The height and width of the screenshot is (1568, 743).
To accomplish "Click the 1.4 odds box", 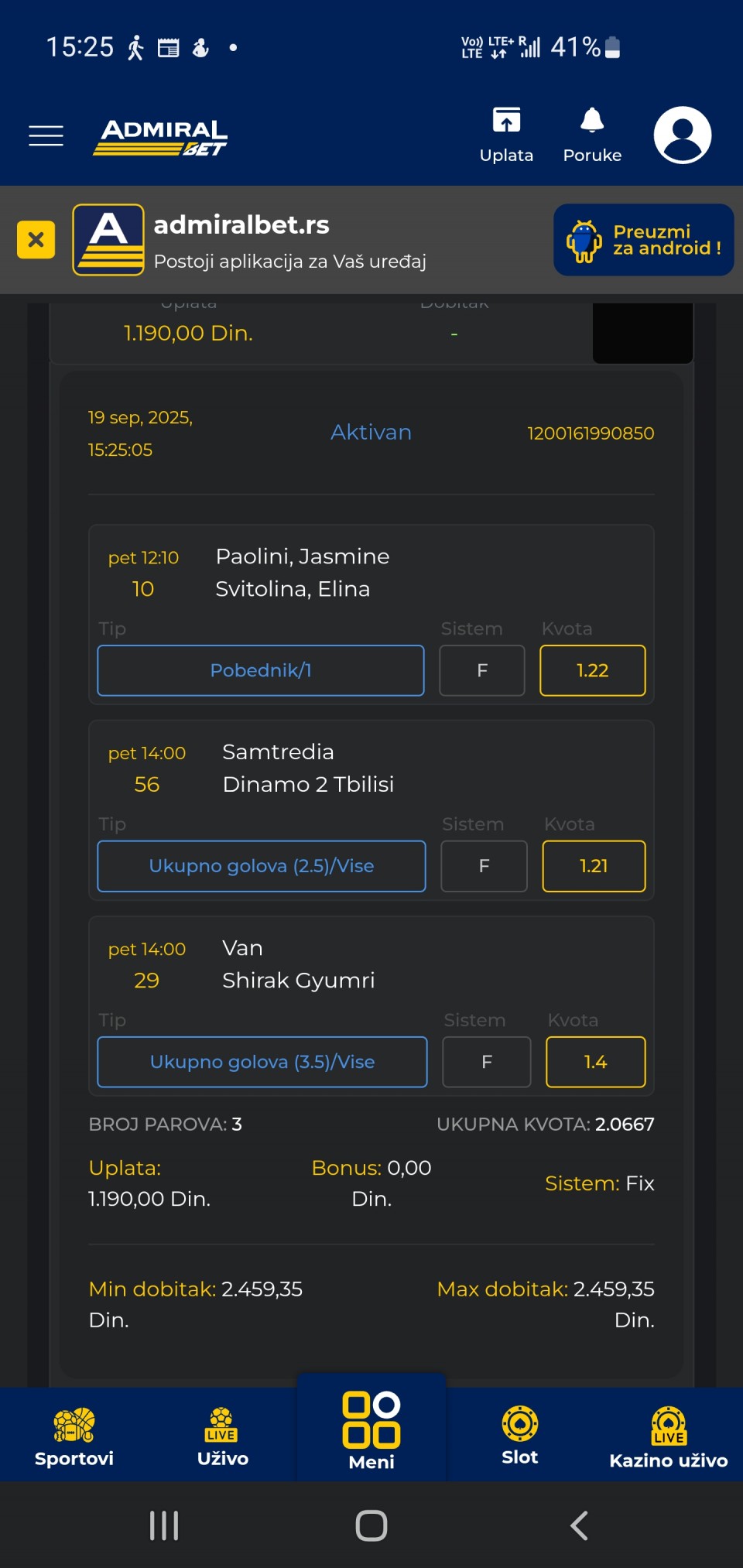I will [595, 1062].
